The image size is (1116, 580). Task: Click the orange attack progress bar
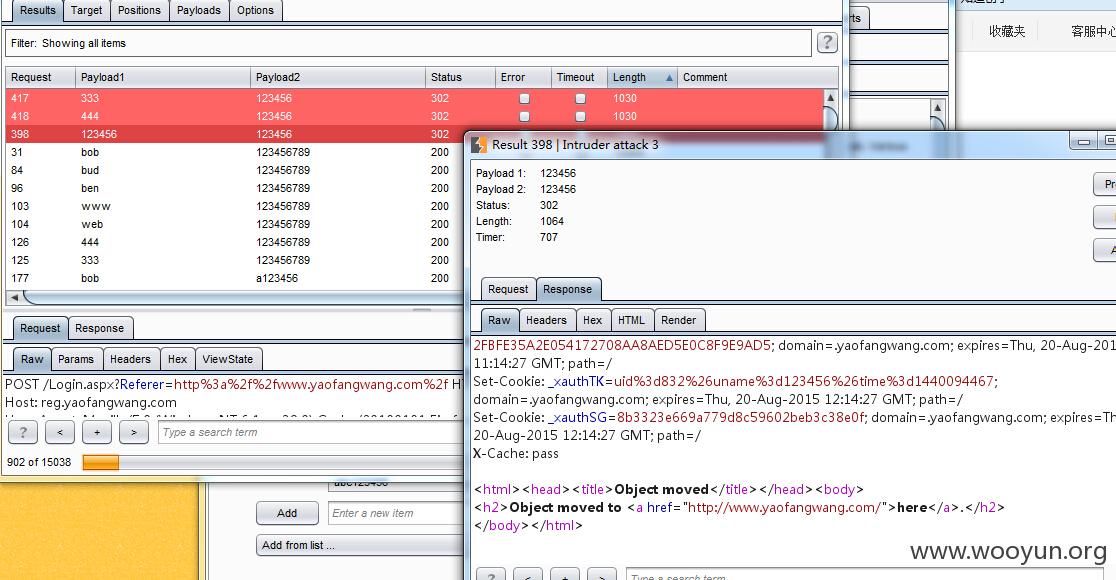tap(100, 463)
